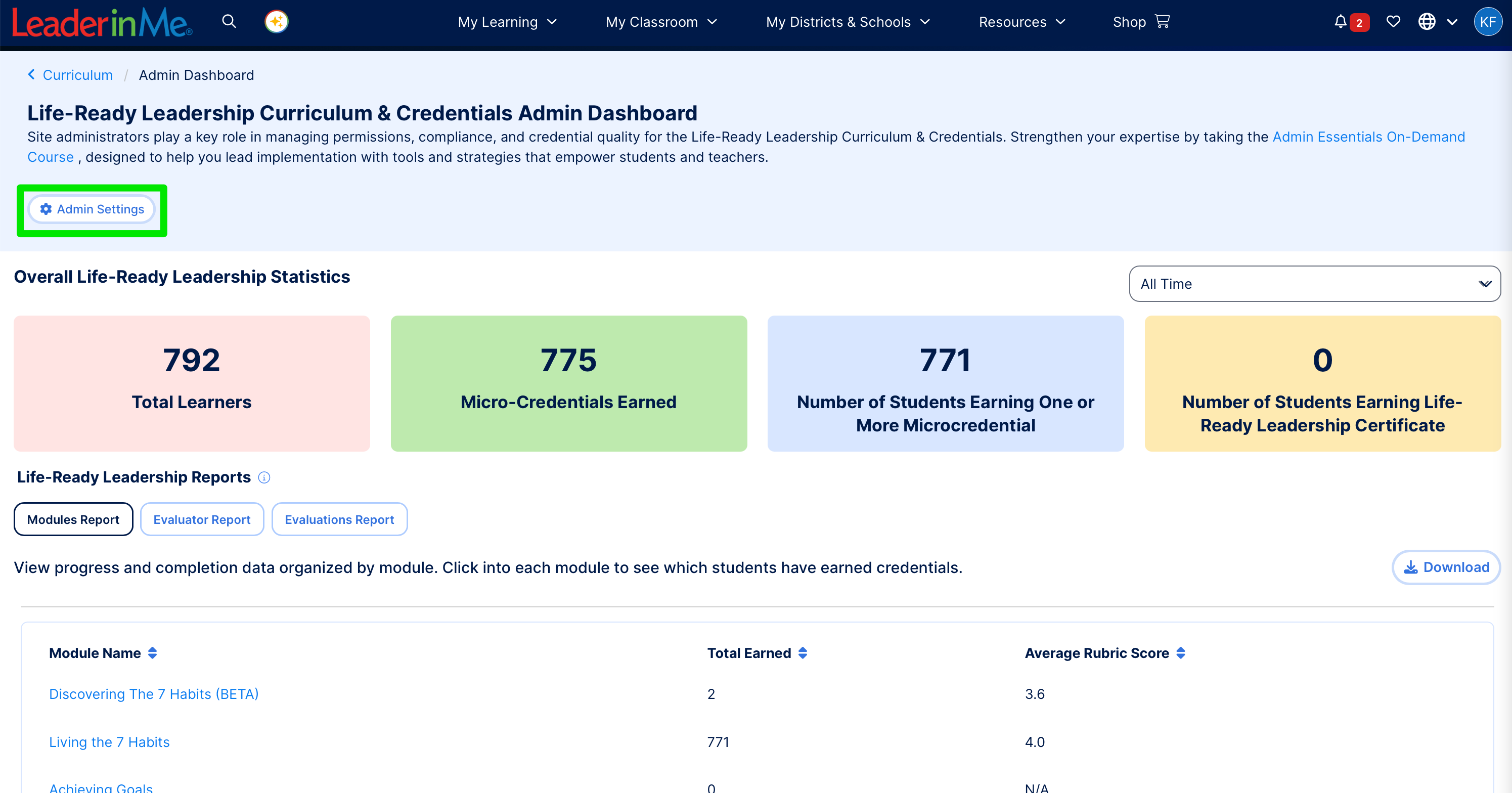
Task: Switch to the Evaluations Report tab
Action: pyautogui.click(x=339, y=519)
